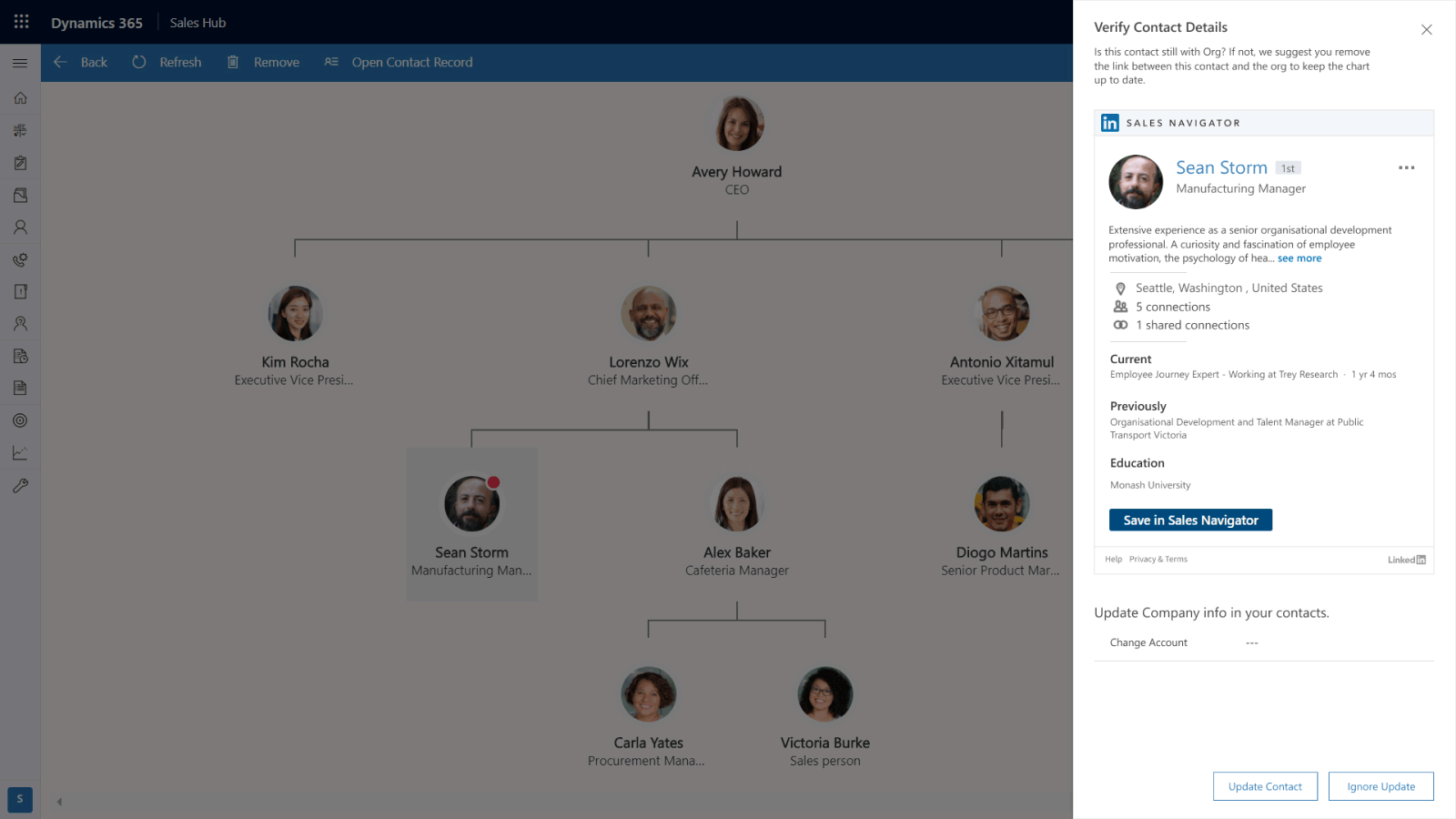Select Avery Howard CEO node
Image resolution: width=1456 pixels, height=819 pixels.
737,146
